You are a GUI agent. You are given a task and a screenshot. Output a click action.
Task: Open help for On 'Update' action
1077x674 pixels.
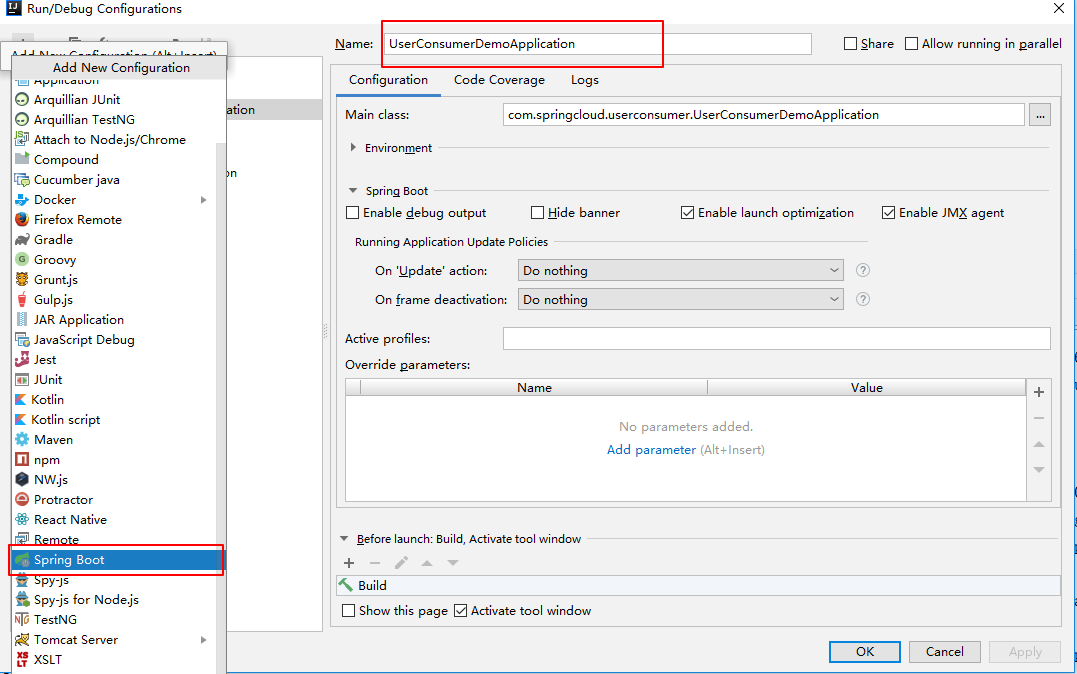pyautogui.click(x=863, y=270)
